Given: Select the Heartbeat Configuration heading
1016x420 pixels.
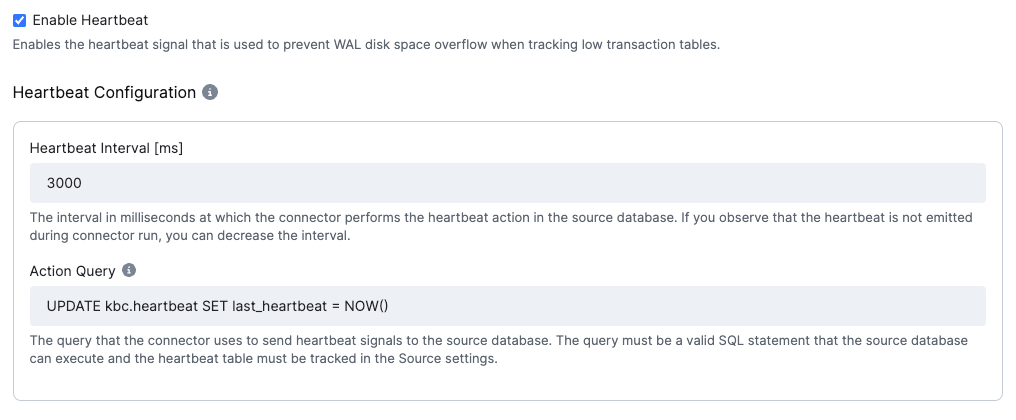Looking at the screenshot, I should click(x=104, y=93).
